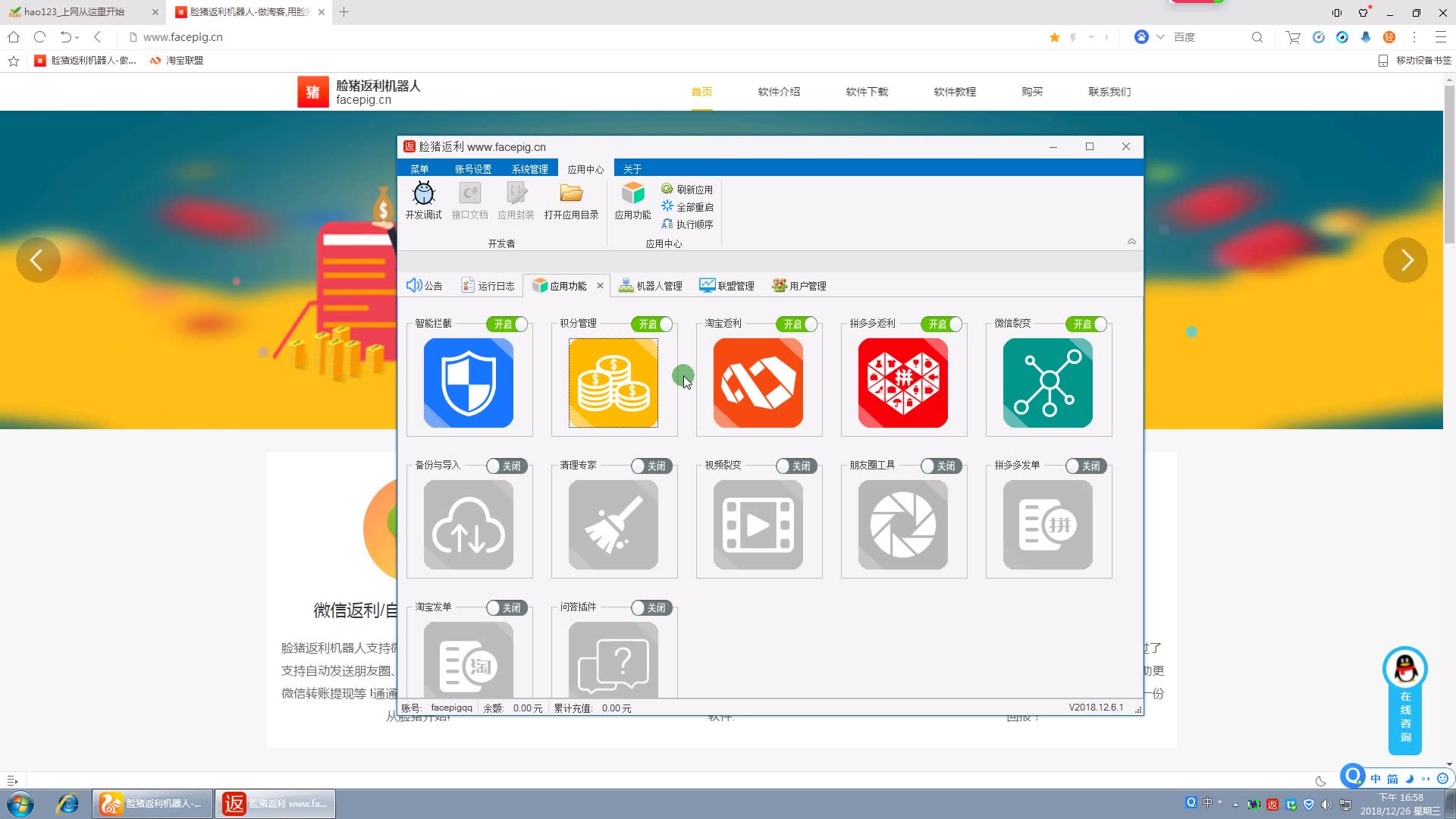Enable the 备份与导入 switch
The image size is (1456, 819).
(x=507, y=466)
